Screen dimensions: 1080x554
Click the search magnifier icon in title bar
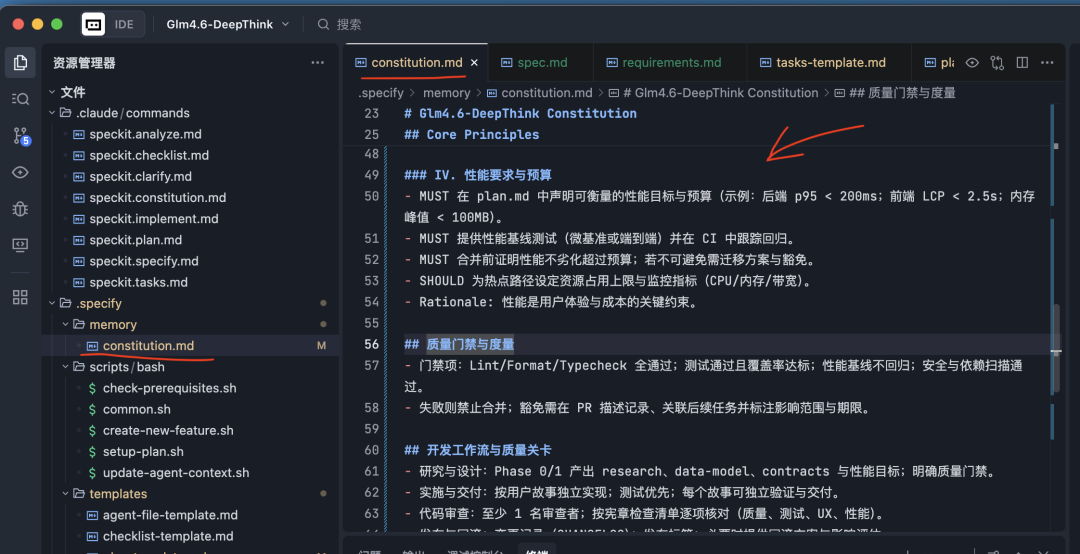(323, 24)
